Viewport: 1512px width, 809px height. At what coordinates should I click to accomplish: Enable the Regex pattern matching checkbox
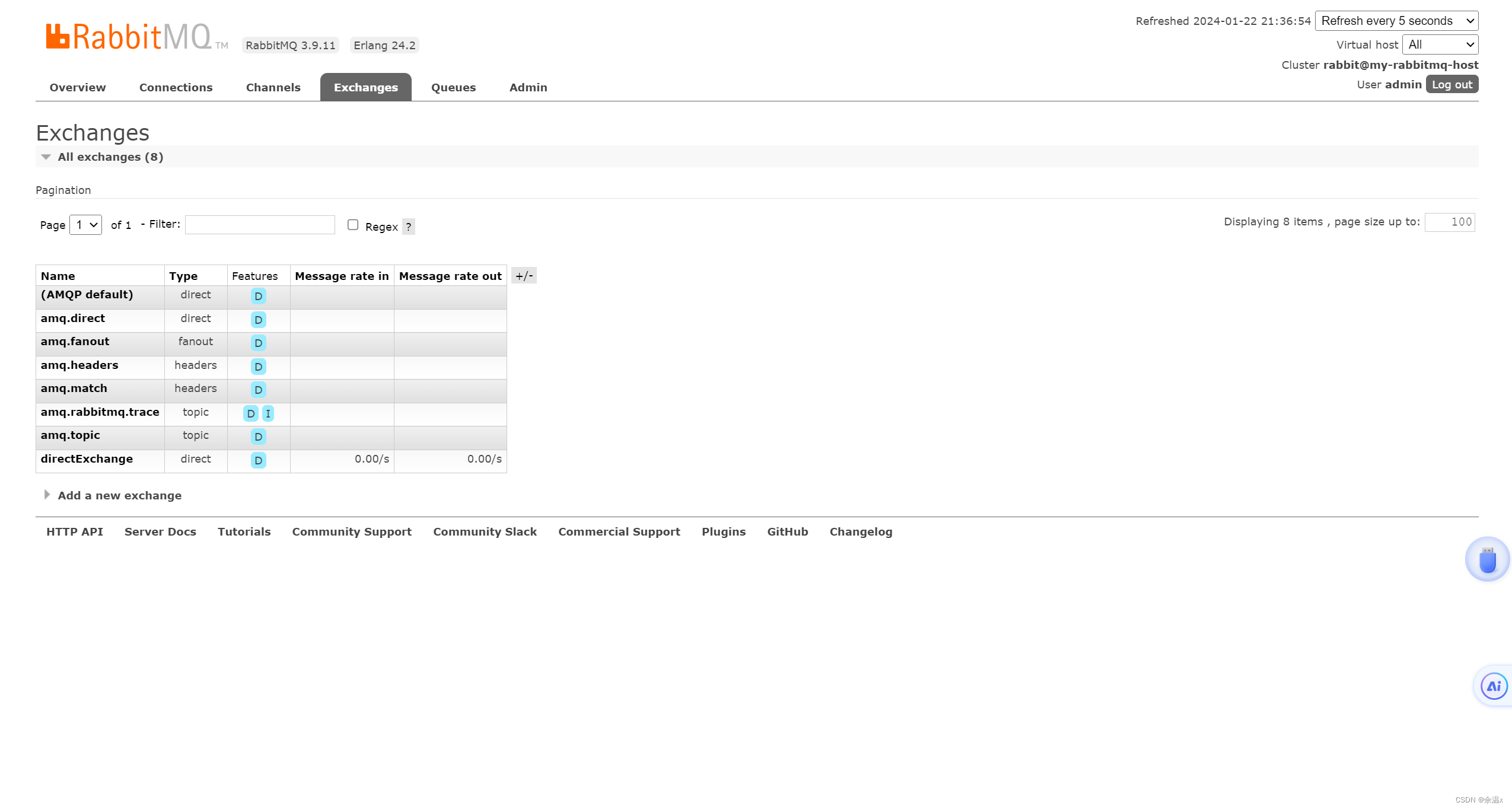coord(352,225)
